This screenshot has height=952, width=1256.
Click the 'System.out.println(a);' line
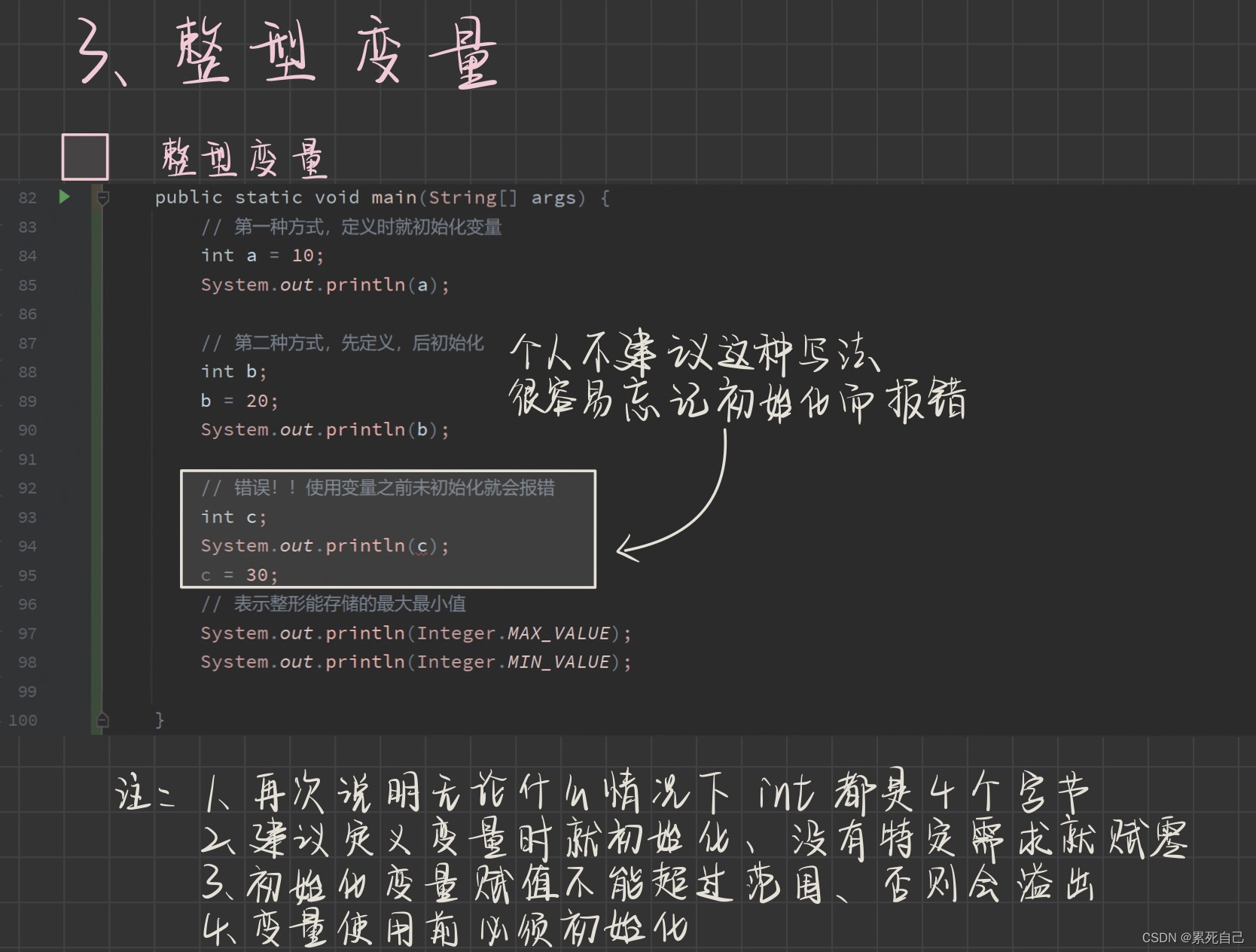pos(325,285)
